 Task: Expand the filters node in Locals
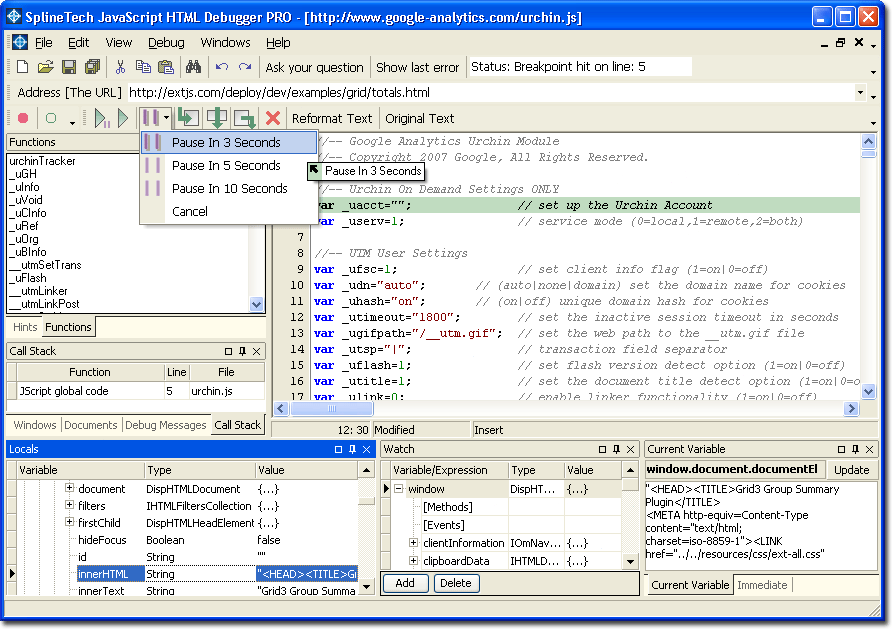(69, 505)
